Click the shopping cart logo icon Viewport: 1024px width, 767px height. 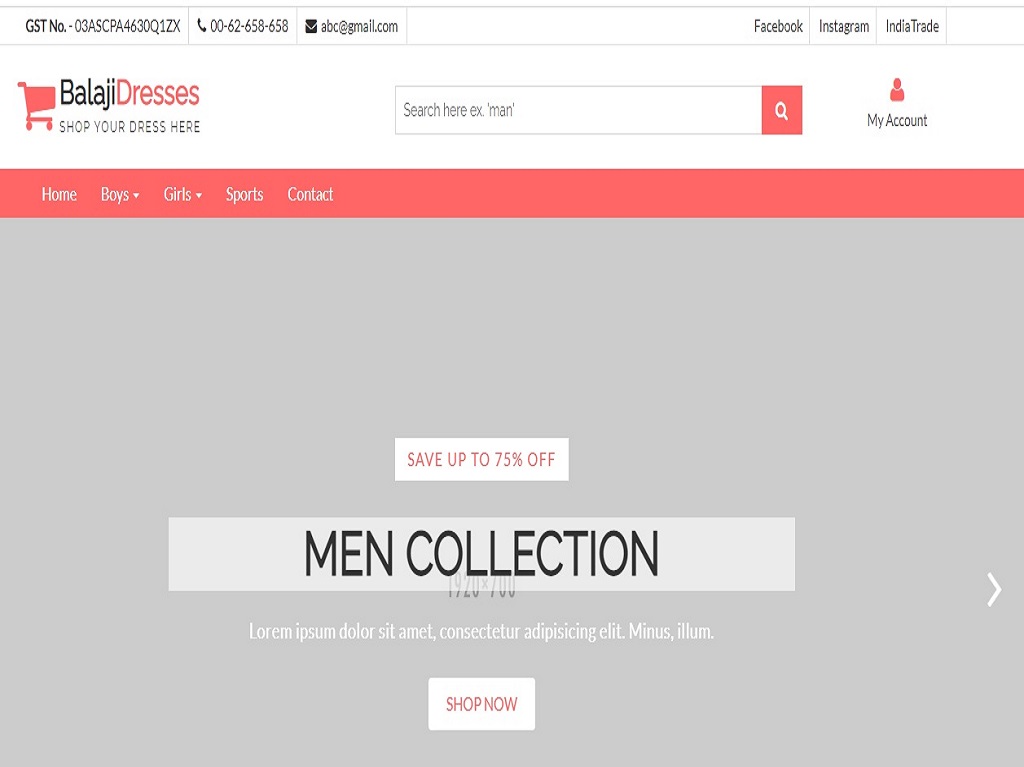(36, 106)
